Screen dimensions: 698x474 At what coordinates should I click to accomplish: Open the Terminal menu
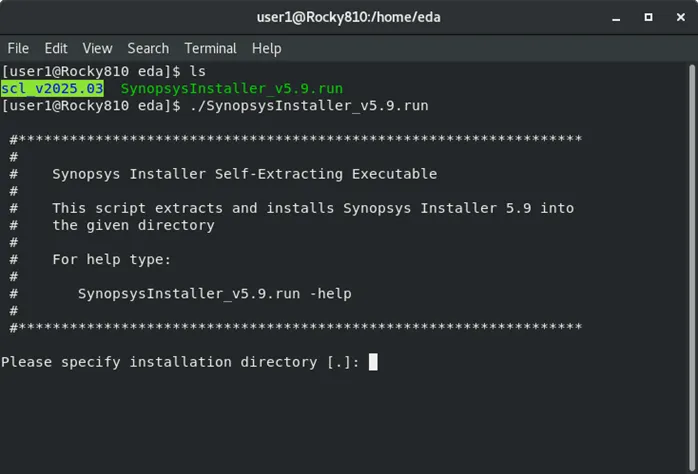pyautogui.click(x=211, y=48)
